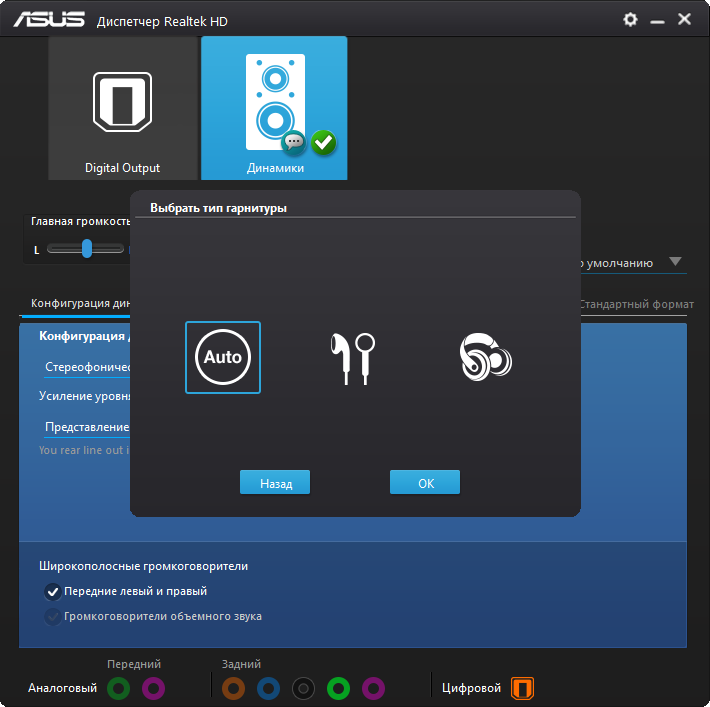Select the Digital Output device
The height and width of the screenshot is (707, 710).
123,108
